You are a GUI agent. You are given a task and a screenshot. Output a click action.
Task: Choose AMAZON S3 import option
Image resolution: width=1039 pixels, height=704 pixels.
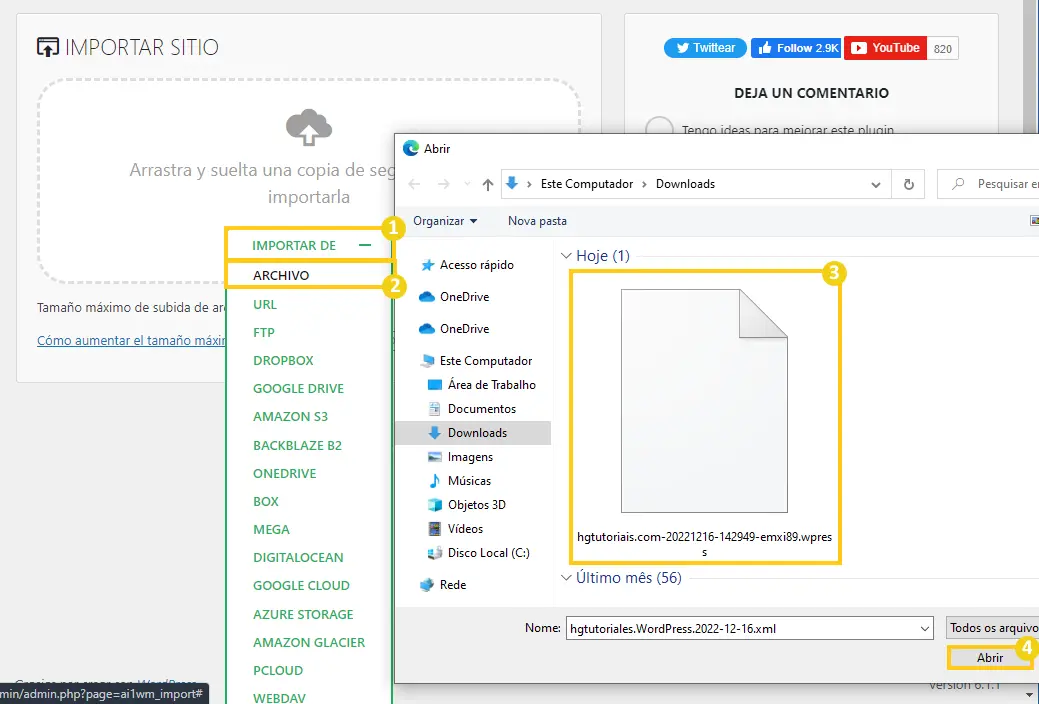(290, 416)
